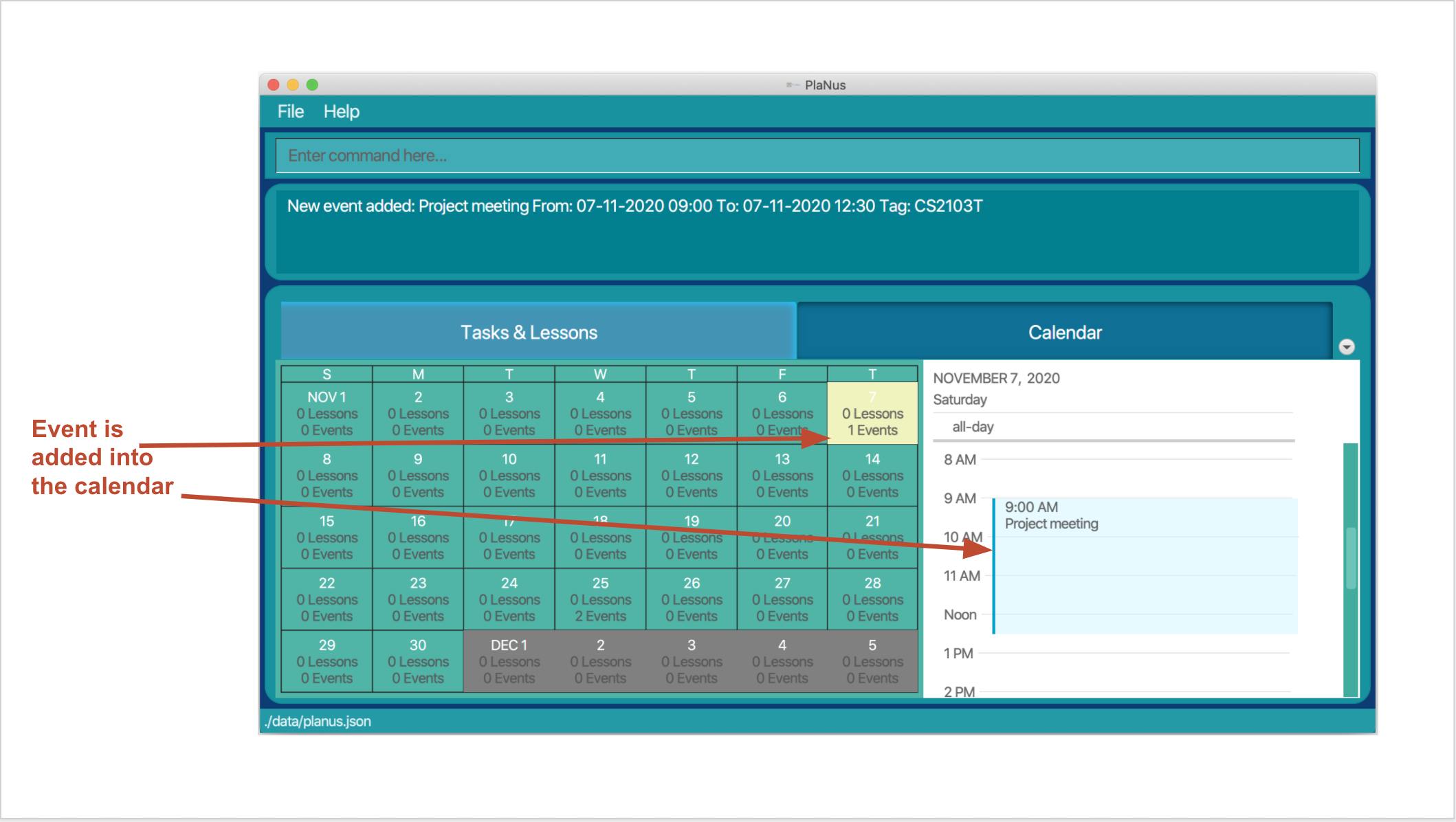Click the Noon time label

(x=960, y=614)
